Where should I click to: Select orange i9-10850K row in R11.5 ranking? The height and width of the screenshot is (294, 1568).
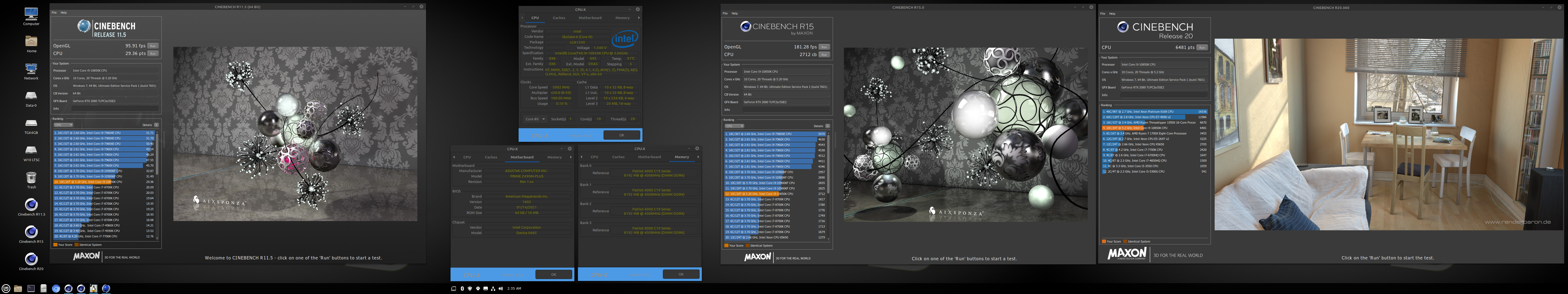tap(104, 182)
